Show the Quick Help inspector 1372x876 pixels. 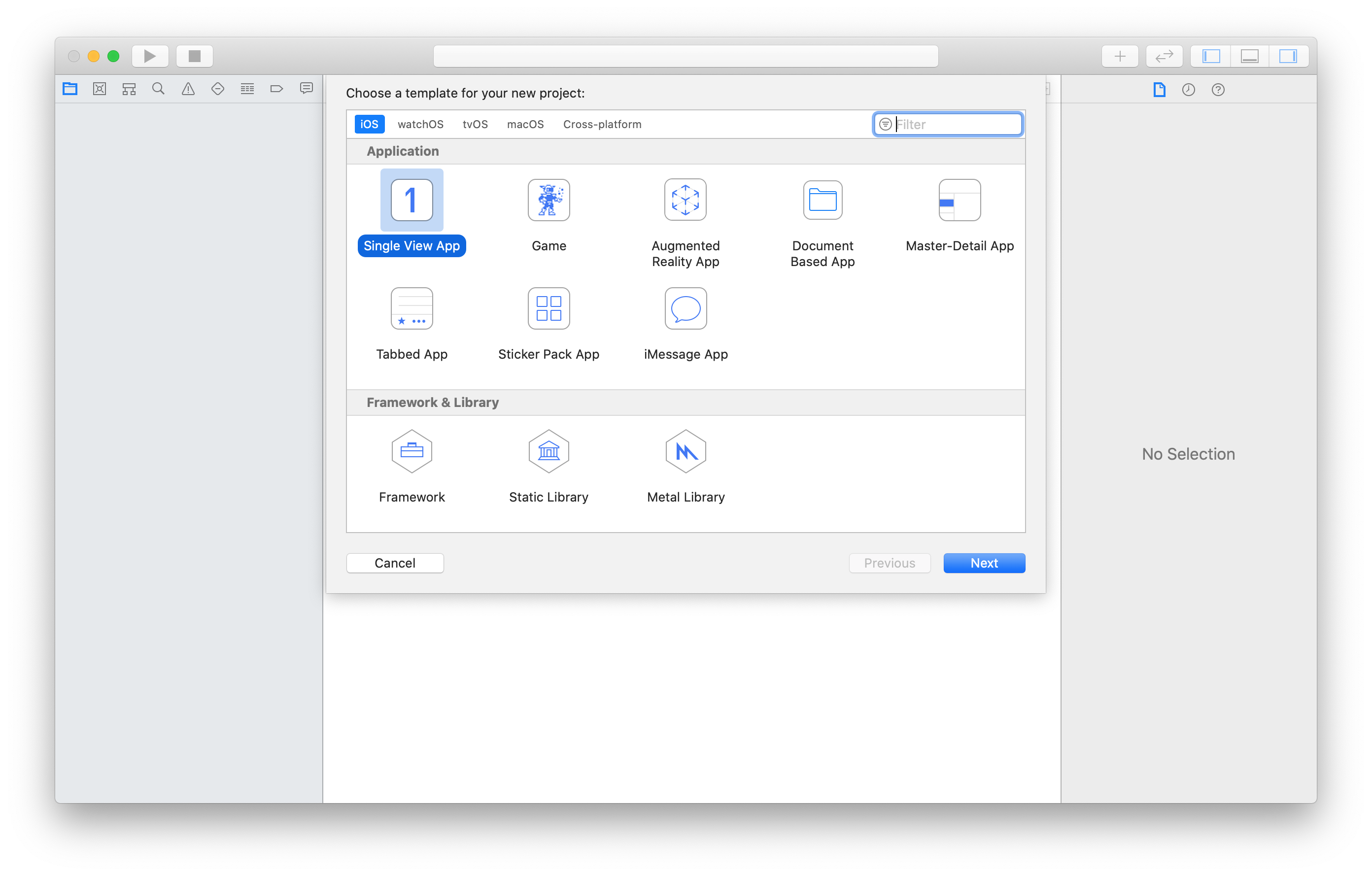coord(1218,89)
